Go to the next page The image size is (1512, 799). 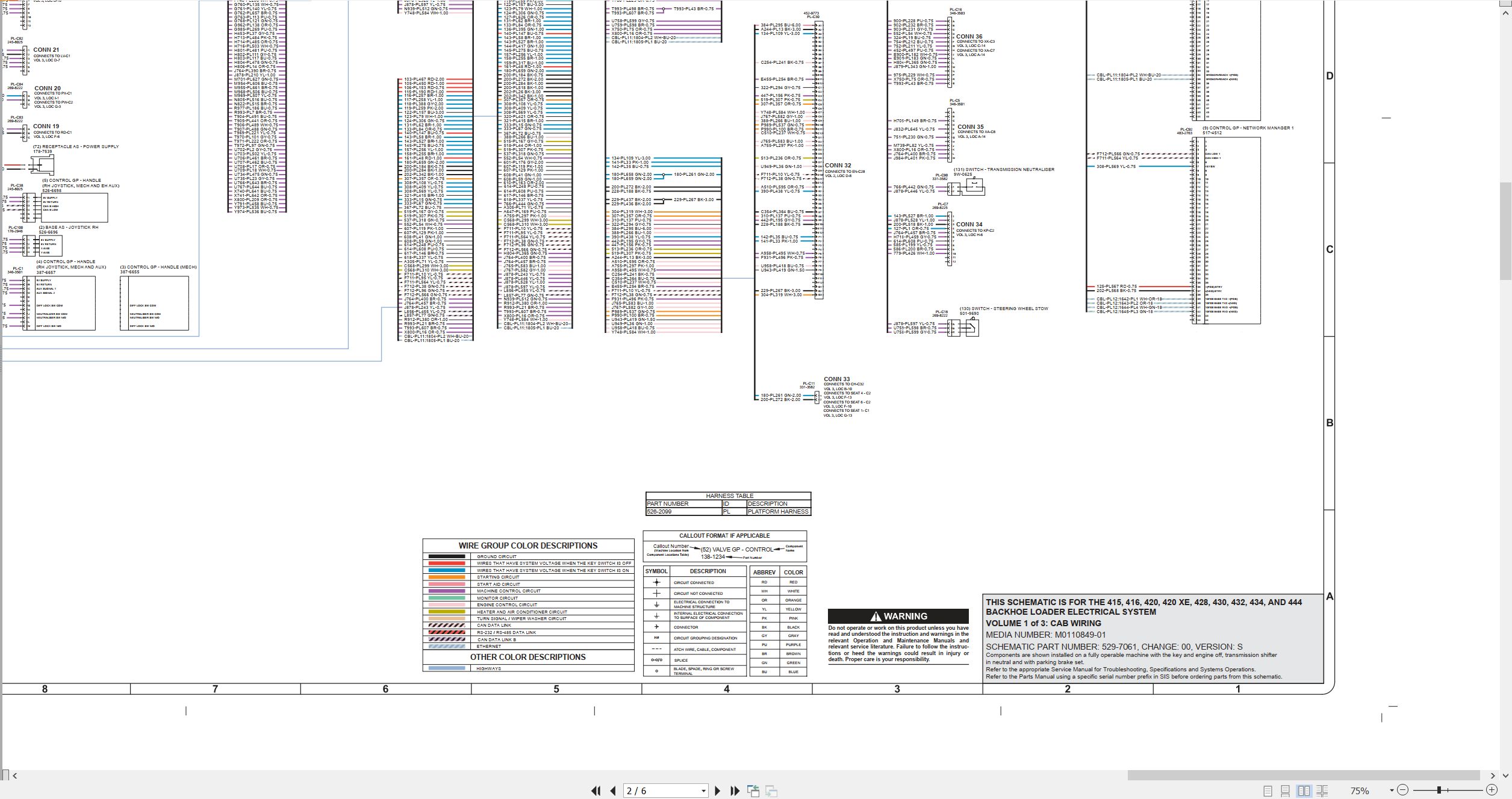(x=717, y=791)
